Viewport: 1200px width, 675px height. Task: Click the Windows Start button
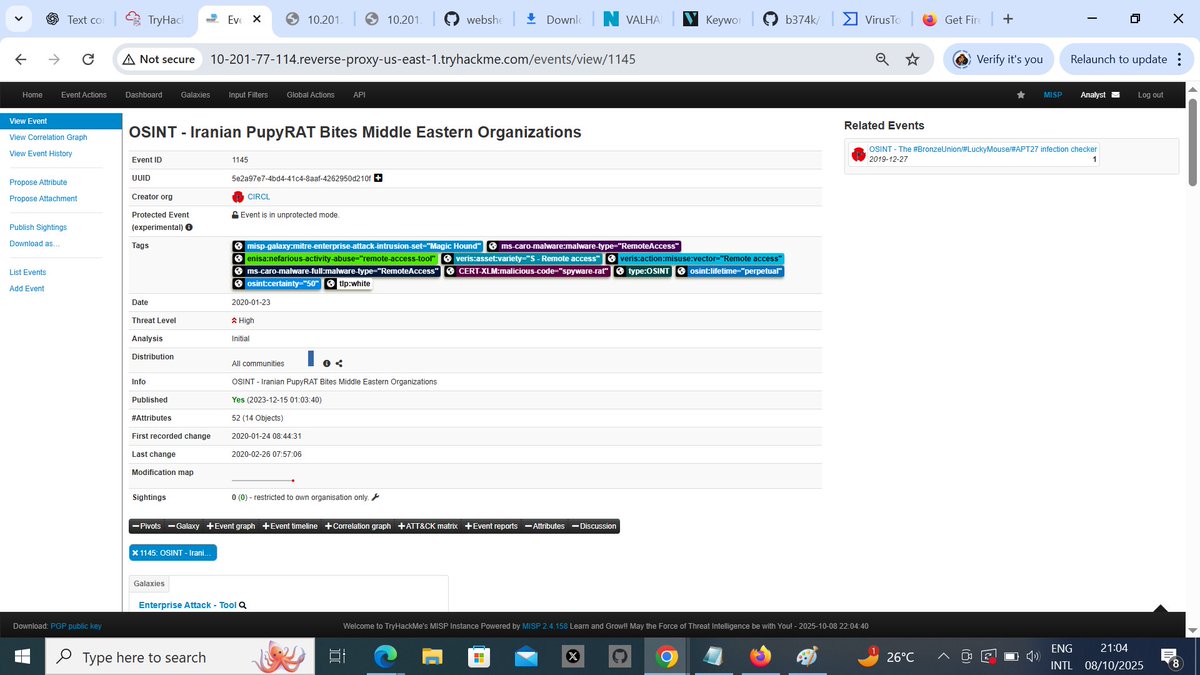click(x=22, y=657)
